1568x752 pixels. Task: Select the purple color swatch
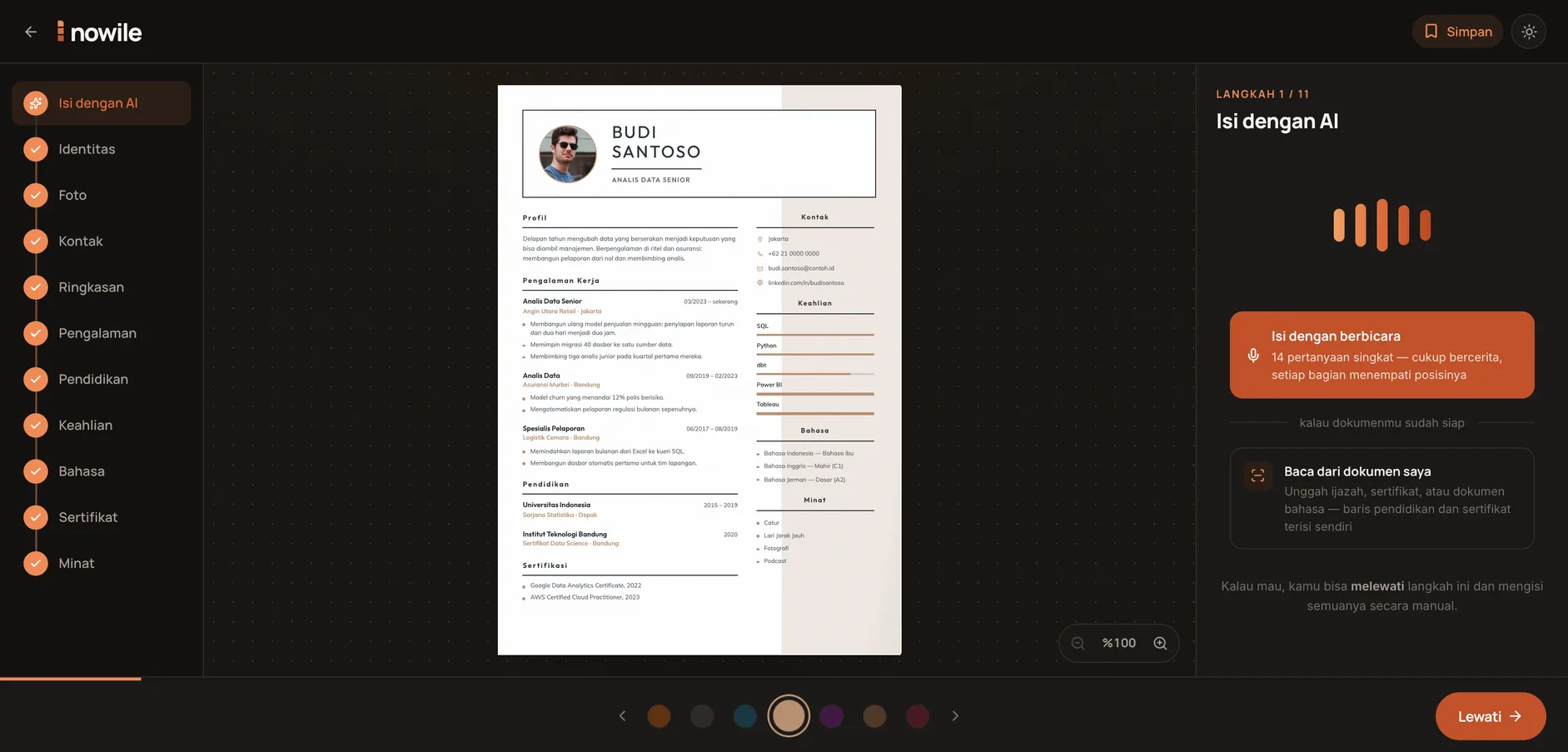(832, 715)
